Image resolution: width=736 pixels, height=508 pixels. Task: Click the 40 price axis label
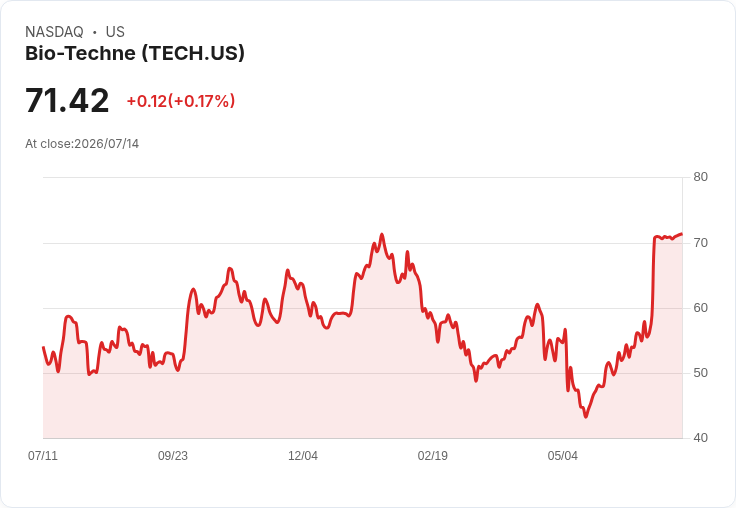700,438
